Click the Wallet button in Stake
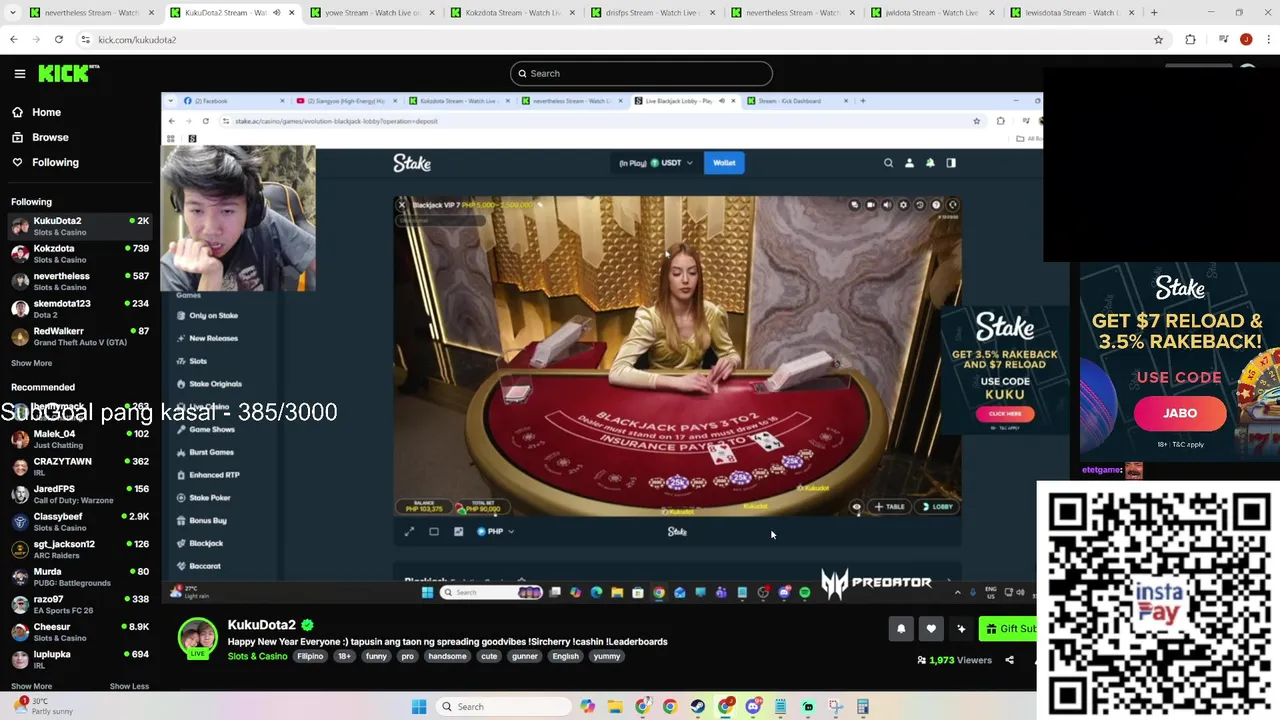This screenshot has width=1280, height=720. coord(724,163)
